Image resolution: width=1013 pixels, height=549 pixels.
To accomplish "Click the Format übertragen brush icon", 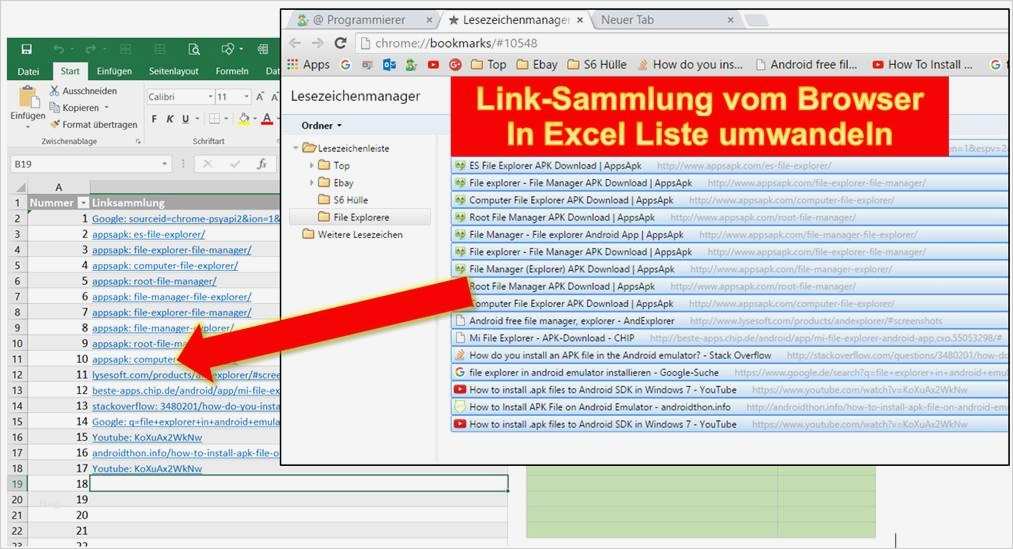I will tap(54, 124).
